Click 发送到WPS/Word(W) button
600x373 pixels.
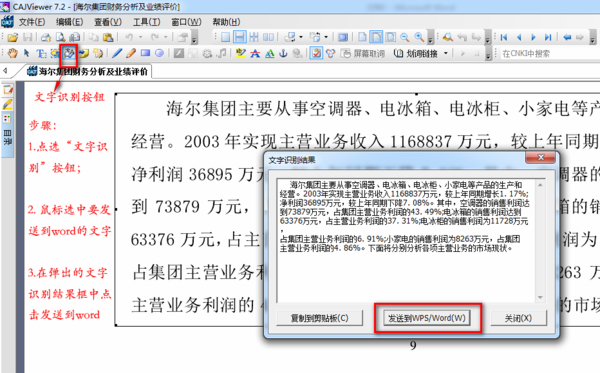coord(427,318)
